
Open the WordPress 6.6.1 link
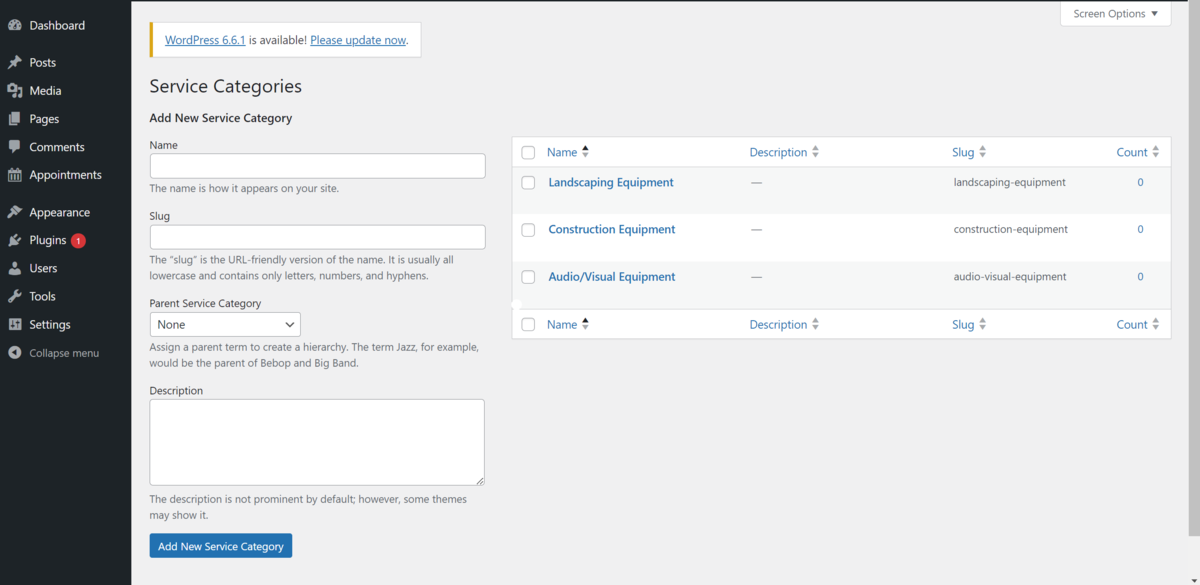205,40
